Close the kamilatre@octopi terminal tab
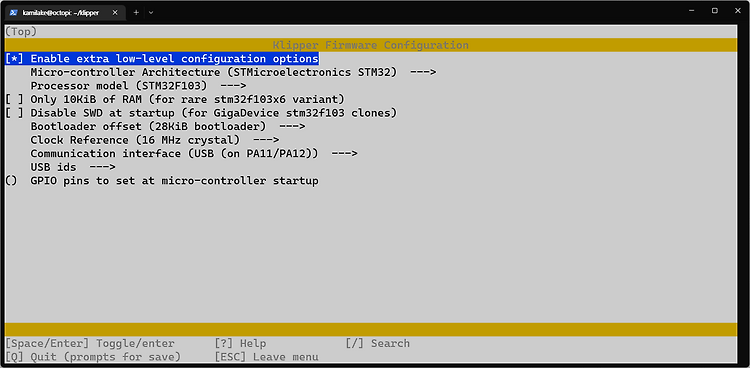 click(115, 12)
